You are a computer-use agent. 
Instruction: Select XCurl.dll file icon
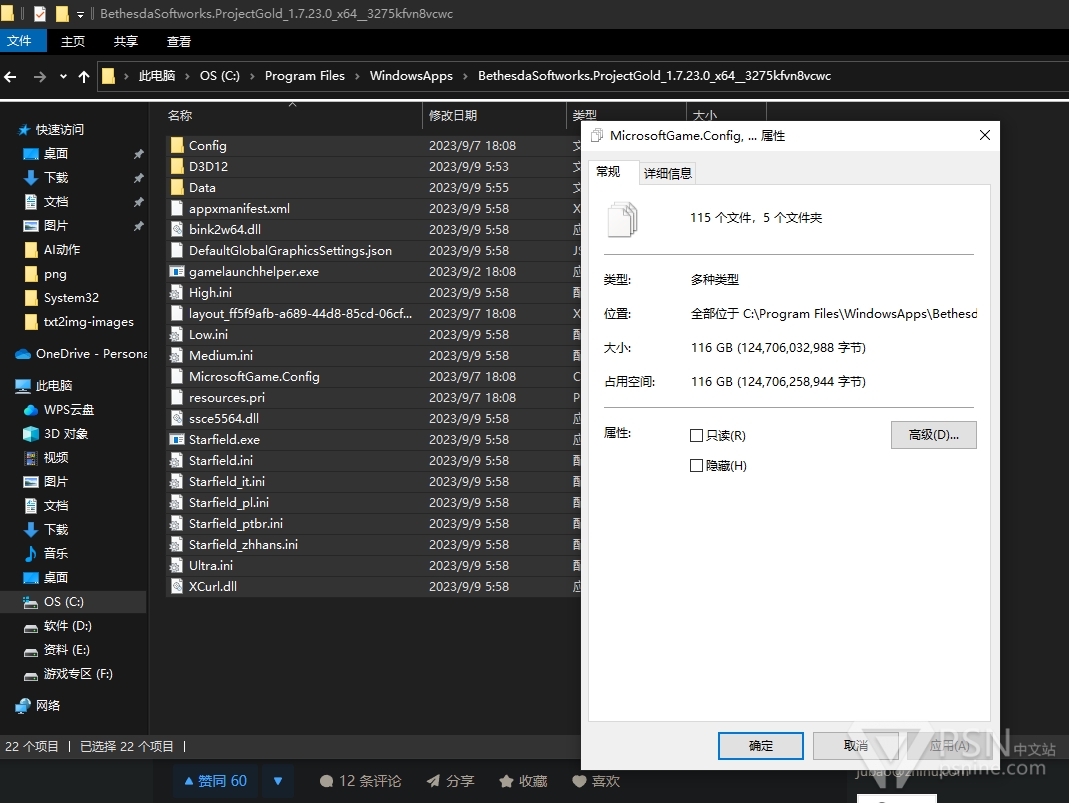pyautogui.click(x=177, y=586)
